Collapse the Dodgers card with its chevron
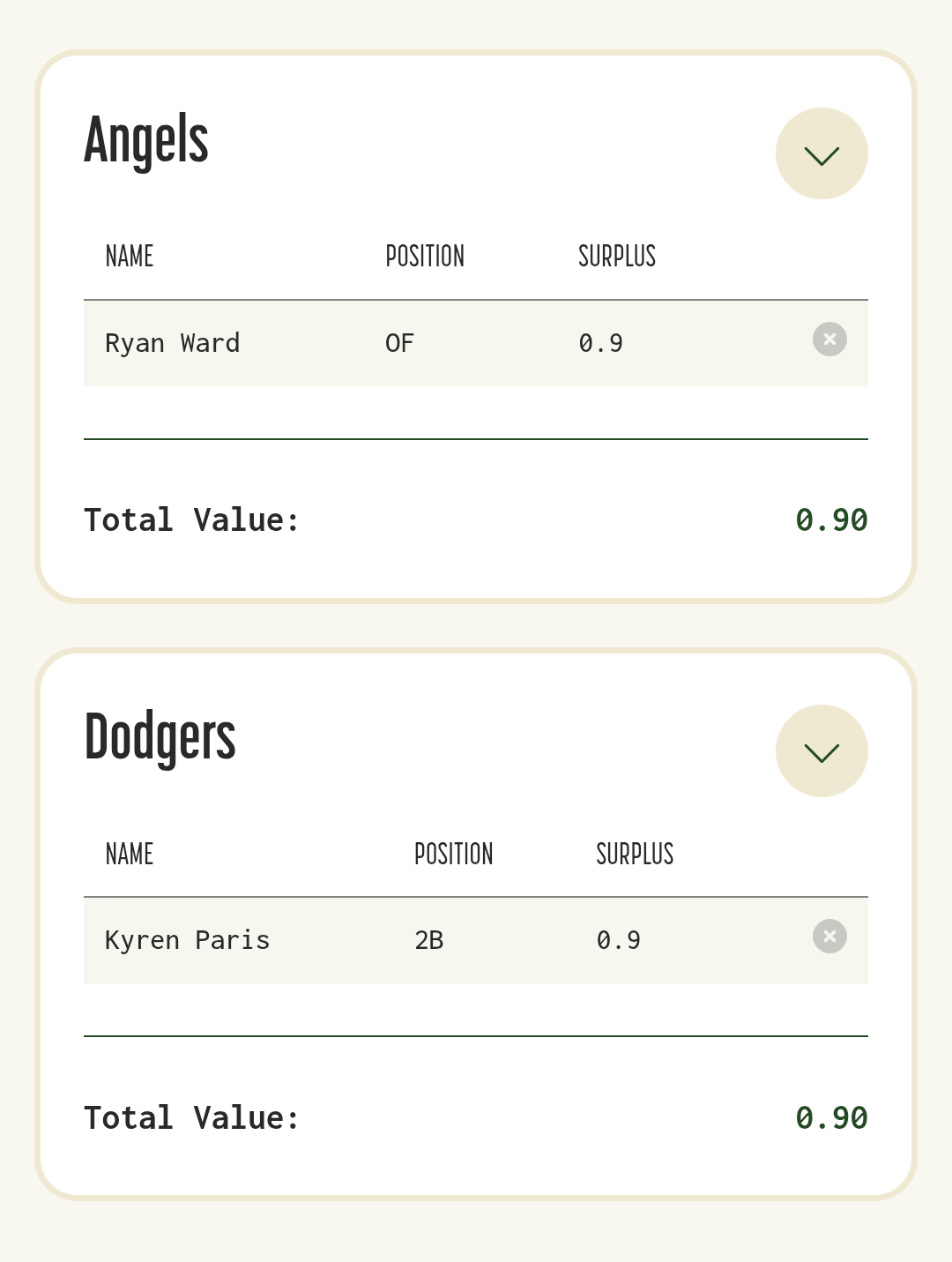The image size is (952, 1262). click(x=822, y=751)
